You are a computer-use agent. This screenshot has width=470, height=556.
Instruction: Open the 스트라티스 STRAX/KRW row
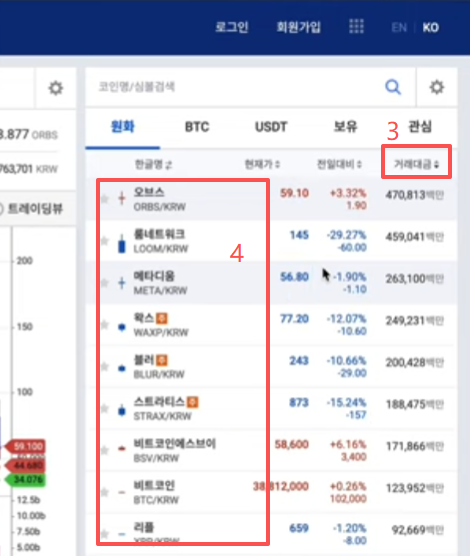coord(271,408)
